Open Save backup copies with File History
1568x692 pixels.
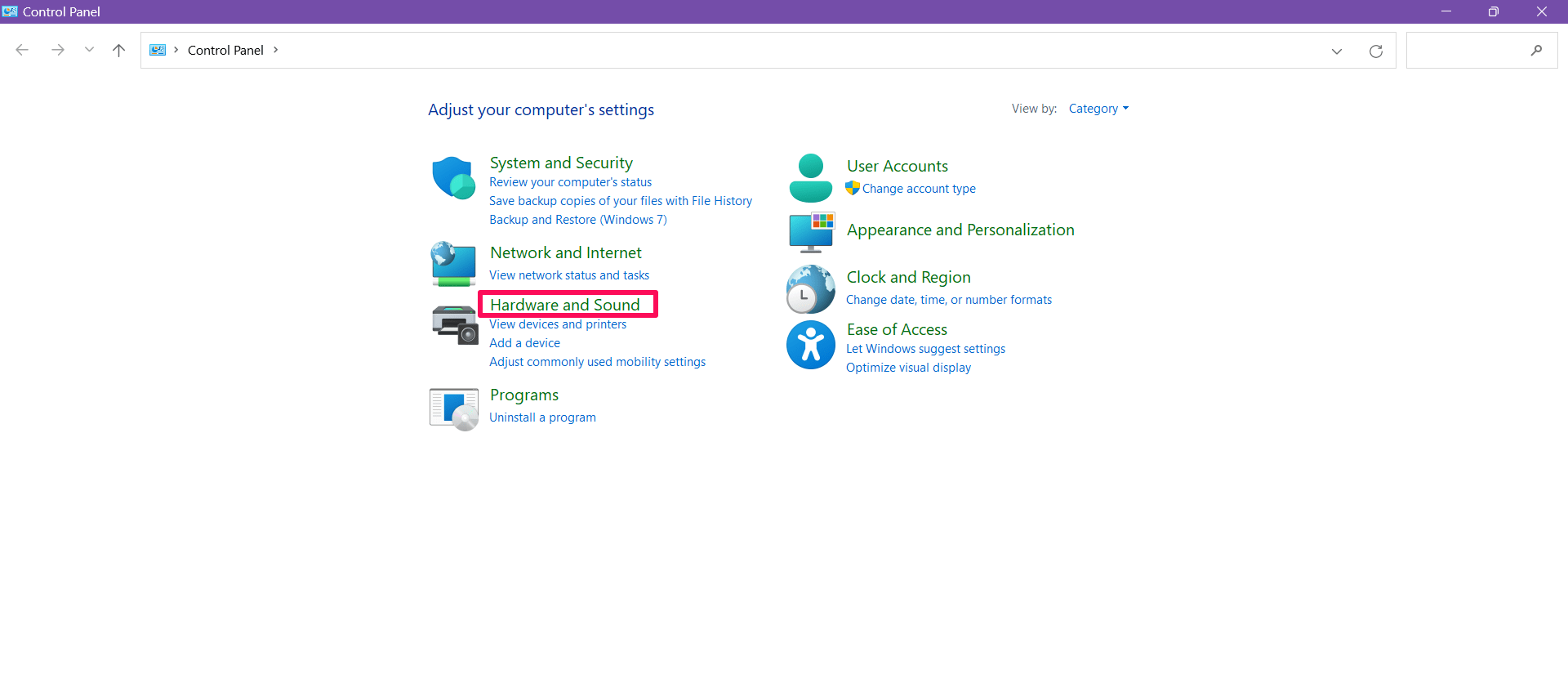pyautogui.click(x=621, y=201)
